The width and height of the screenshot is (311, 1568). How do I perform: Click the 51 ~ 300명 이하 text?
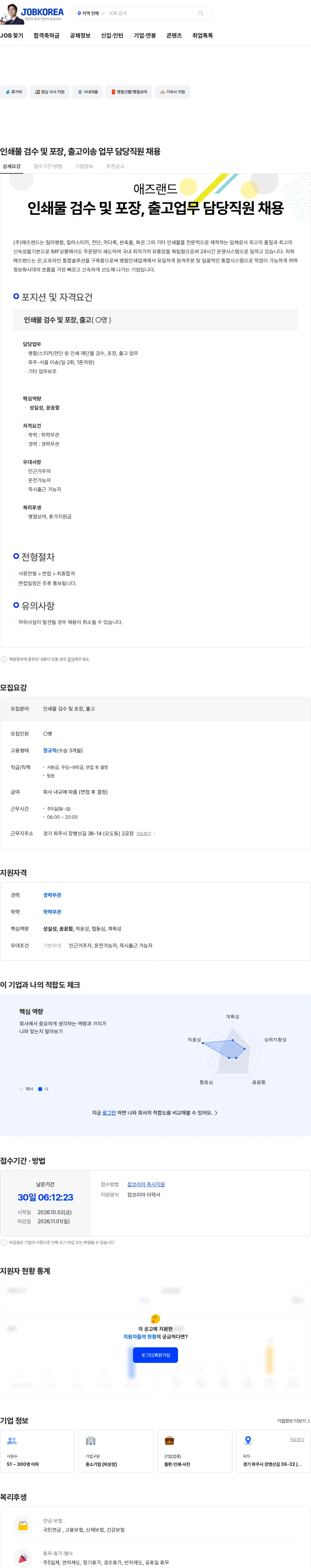(x=23, y=1465)
